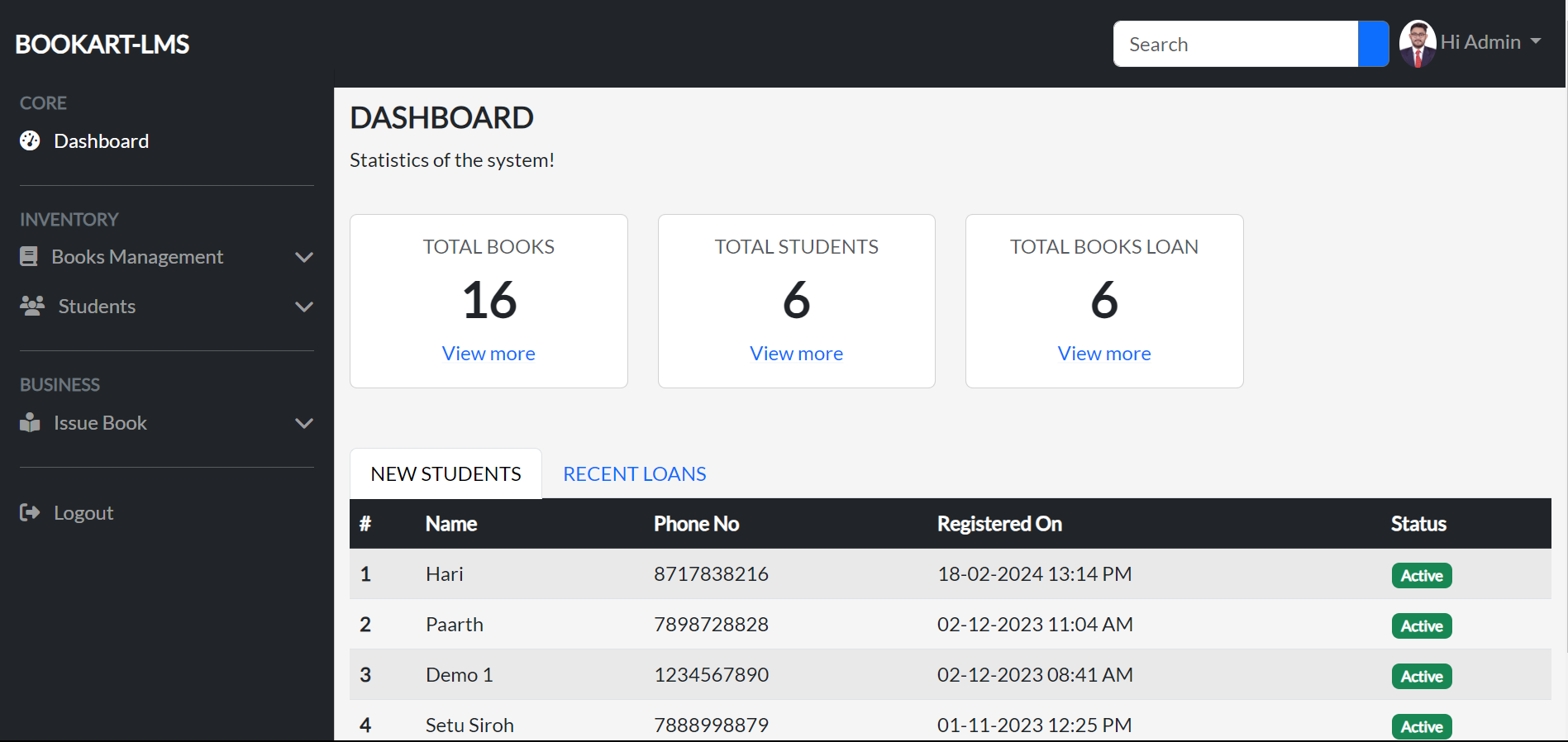
Task: Click the Books Management book icon
Action: 29,257
